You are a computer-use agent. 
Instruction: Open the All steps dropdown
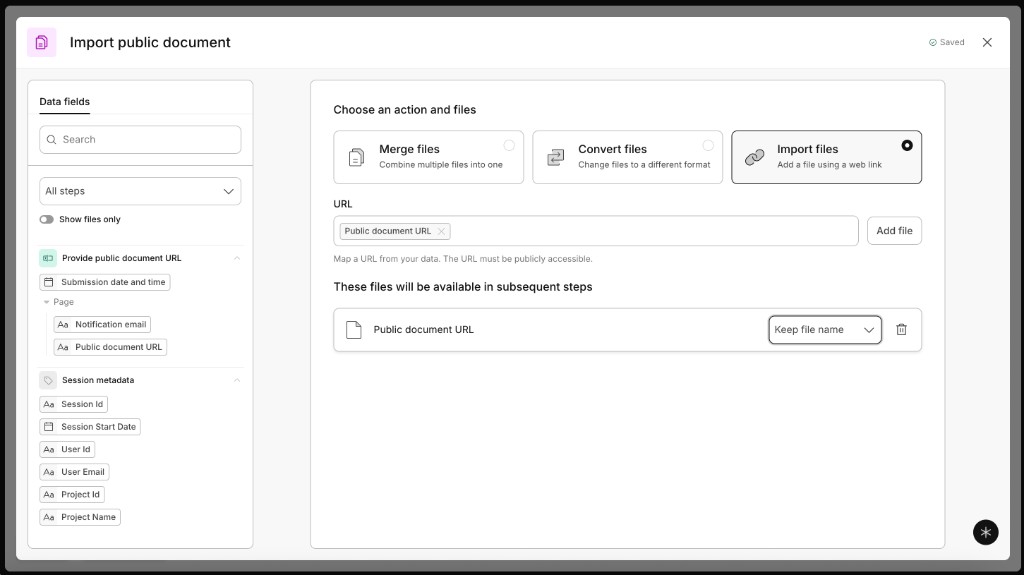click(x=140, y=191)
